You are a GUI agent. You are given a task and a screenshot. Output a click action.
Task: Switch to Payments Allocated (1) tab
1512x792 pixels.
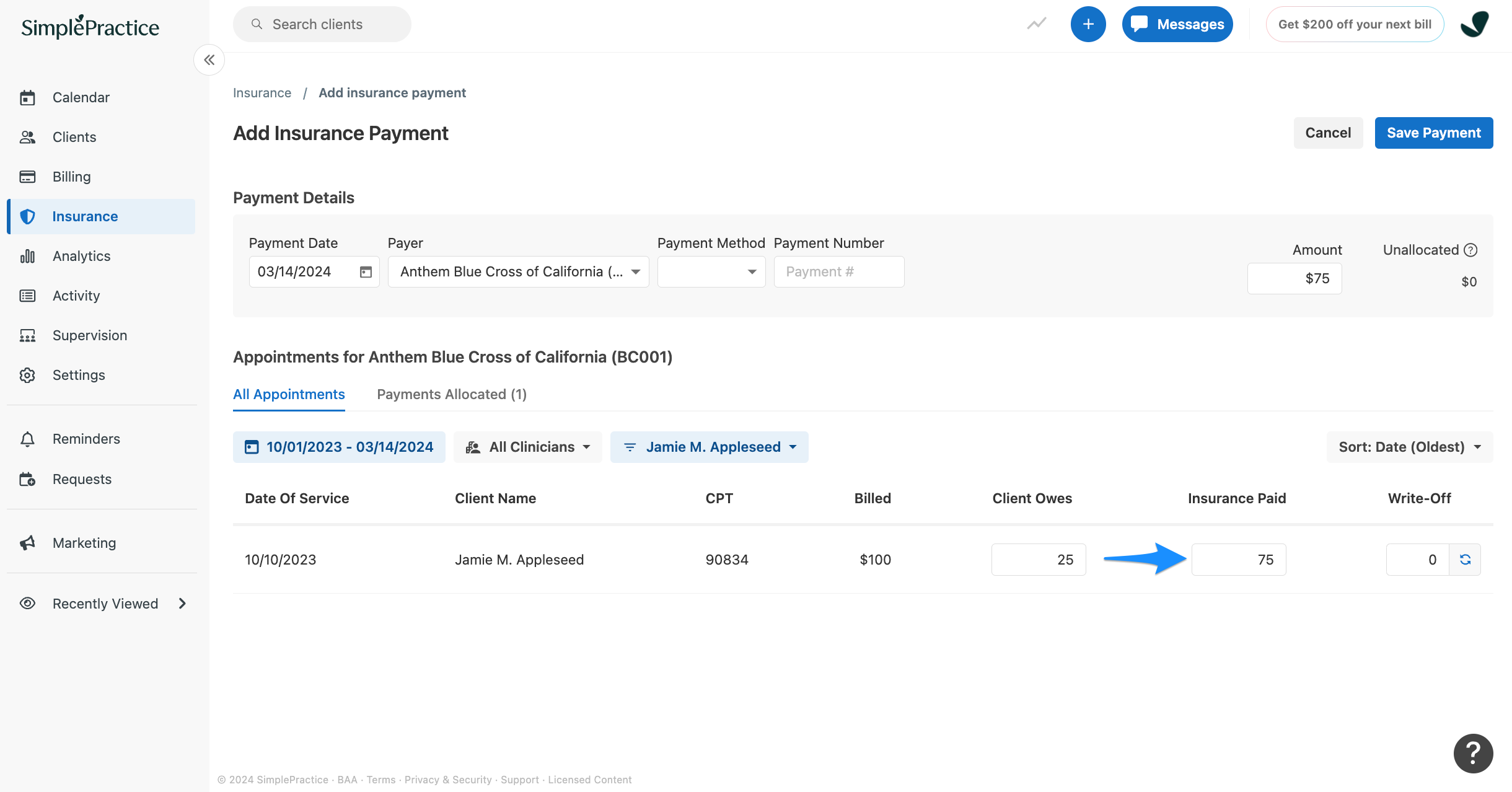(x=452, y=395)
